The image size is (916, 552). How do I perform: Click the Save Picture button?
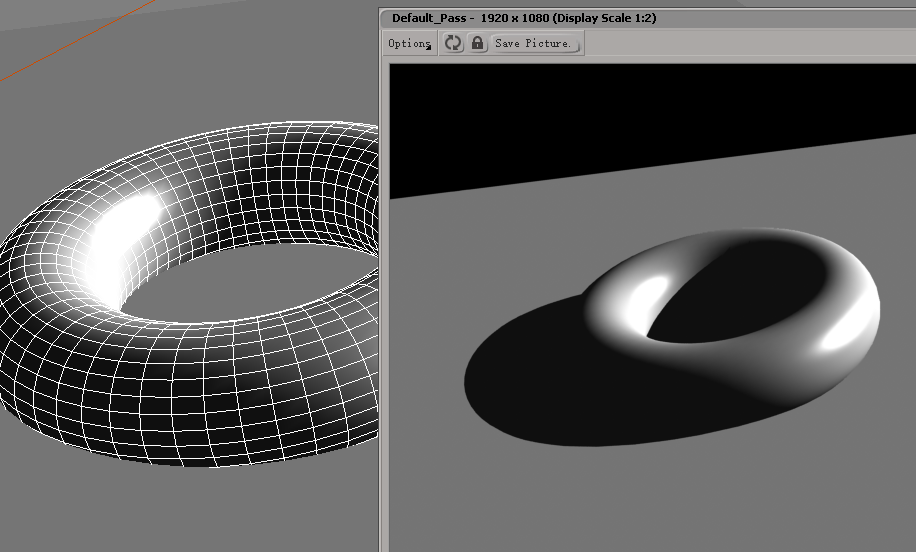pyautogui.click(x=534, y=43)
